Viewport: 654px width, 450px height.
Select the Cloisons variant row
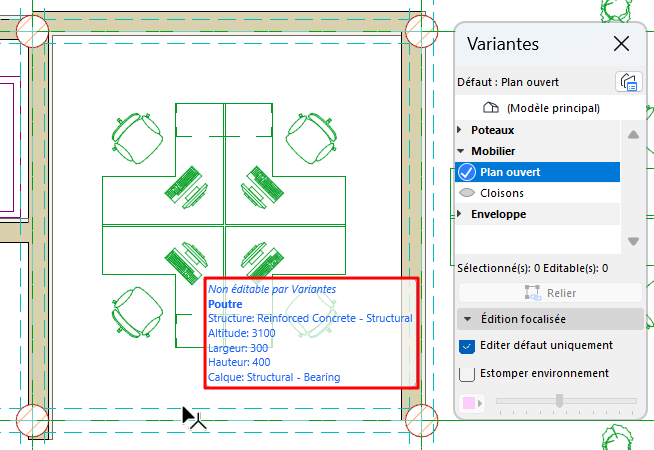[537, 193]
